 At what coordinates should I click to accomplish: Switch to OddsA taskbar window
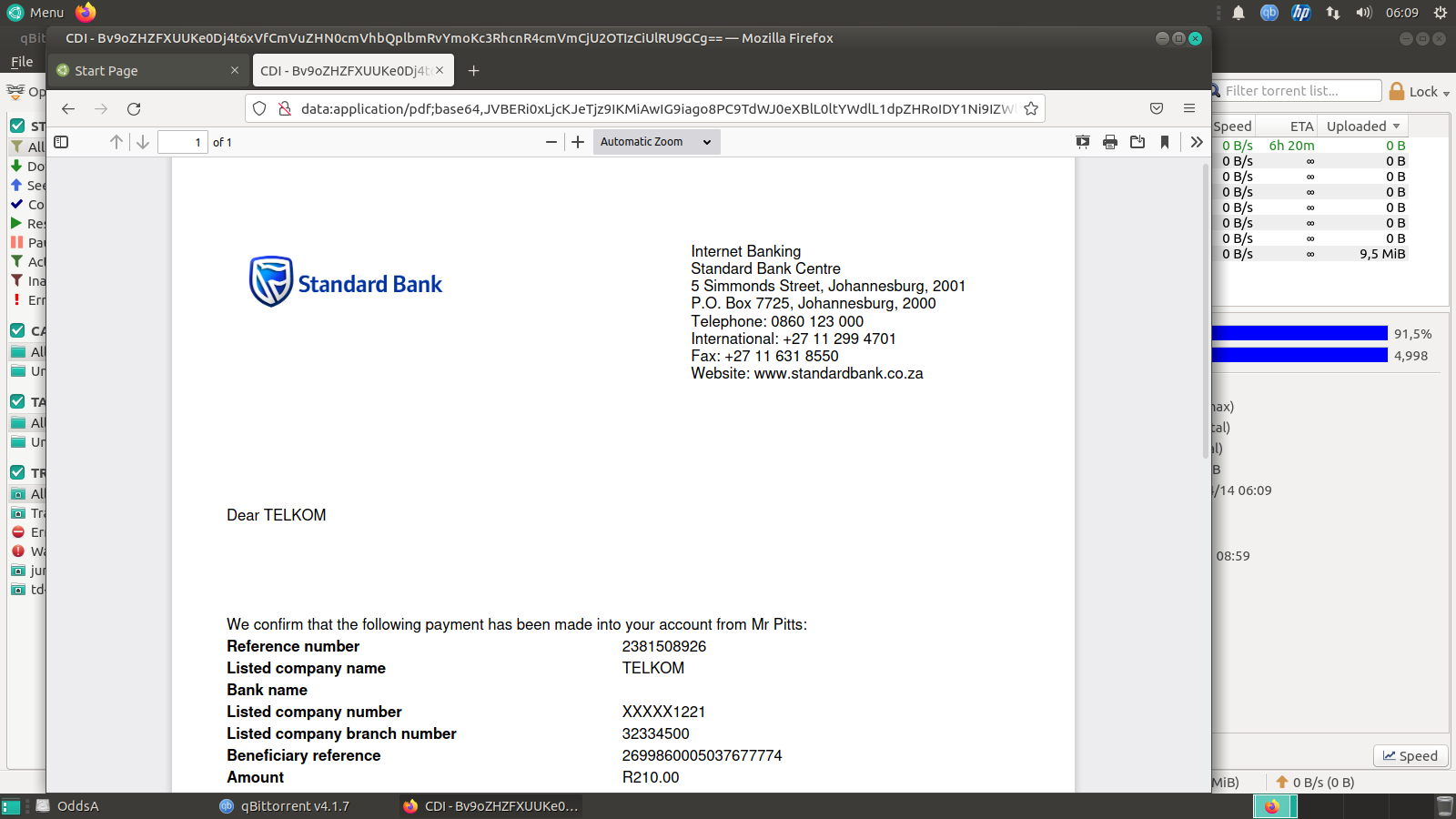coord(67,806)
